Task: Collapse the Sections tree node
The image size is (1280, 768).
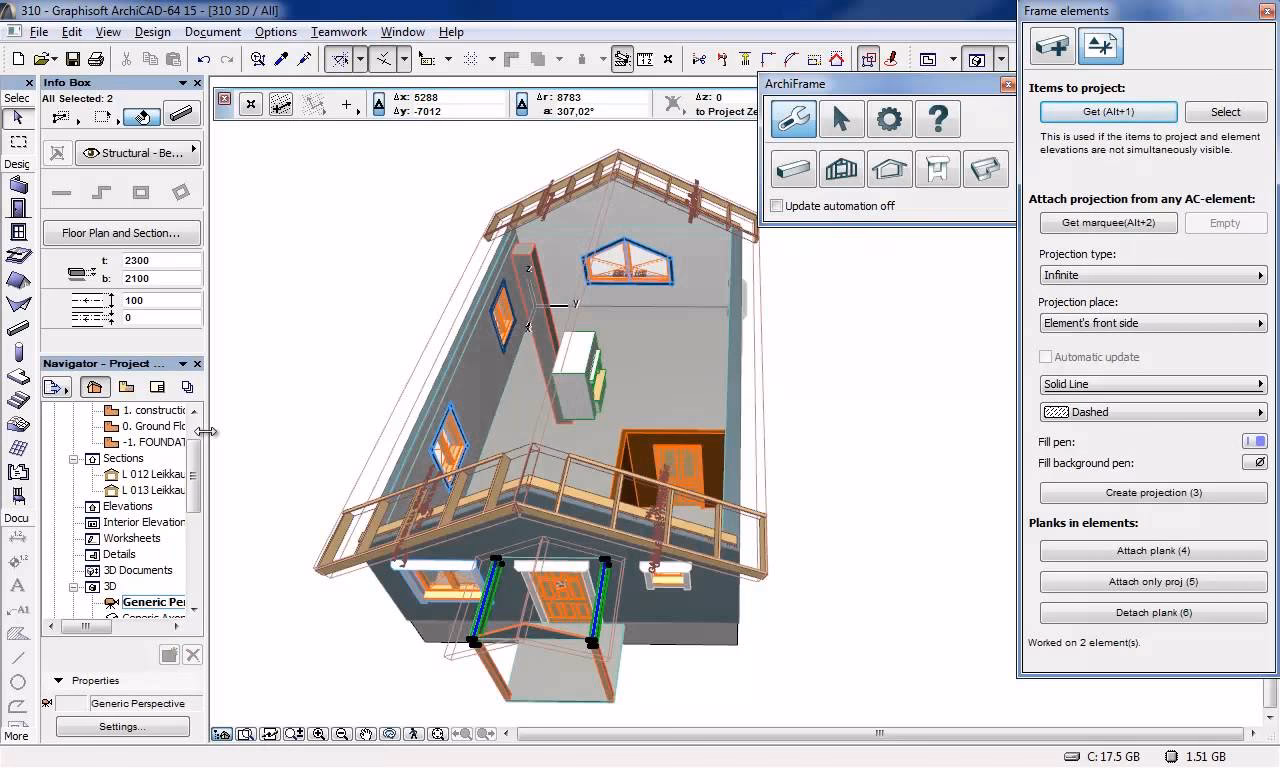Action: click(x=74, y=459)
